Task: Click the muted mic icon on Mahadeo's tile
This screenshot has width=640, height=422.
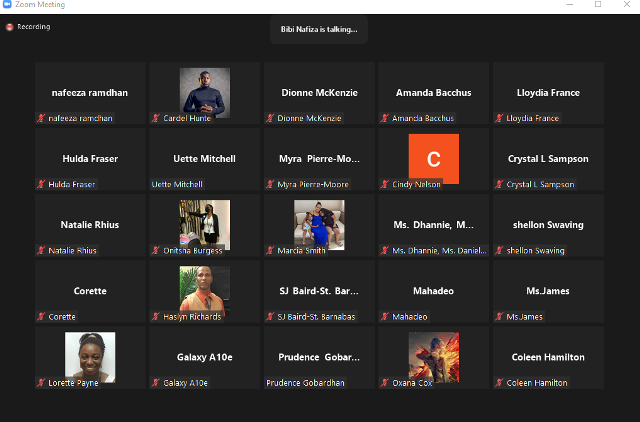Action: (385, 316)
